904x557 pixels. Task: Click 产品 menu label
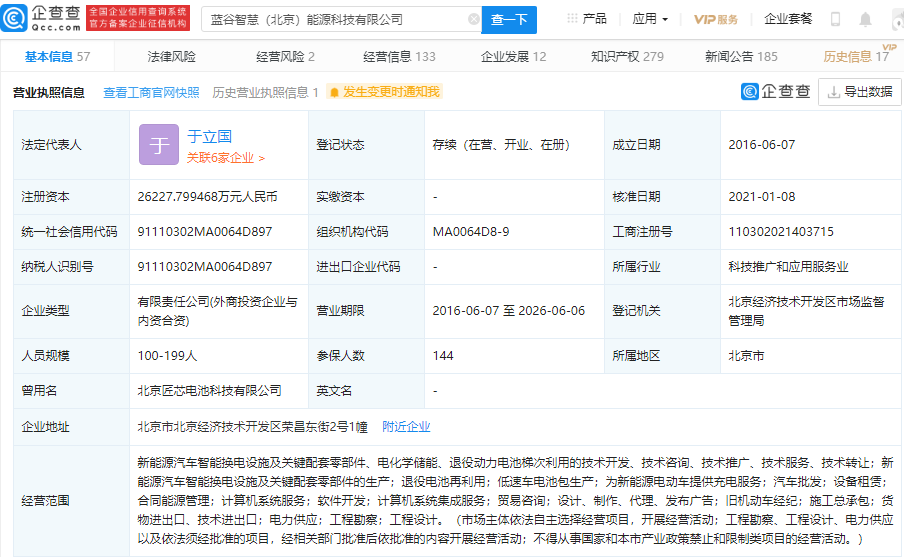pos(594,19)
